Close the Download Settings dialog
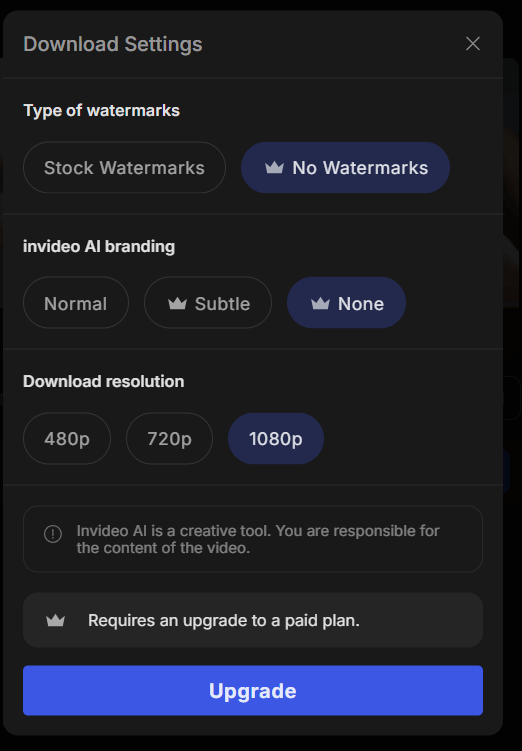Image resolution: width=522 pixels, height=751 pixels. coord(473,44)
